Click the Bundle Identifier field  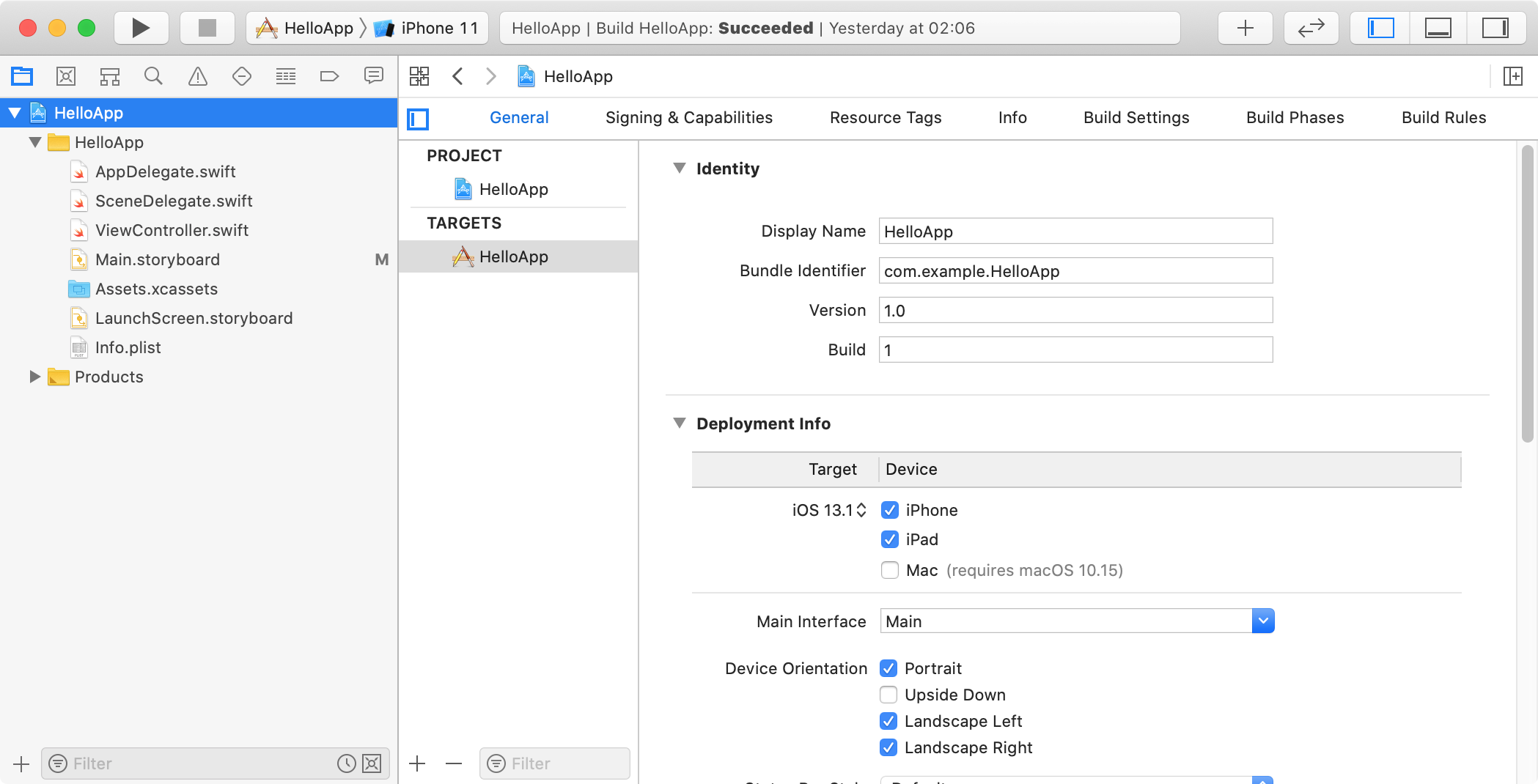[x=1075, y=271]
